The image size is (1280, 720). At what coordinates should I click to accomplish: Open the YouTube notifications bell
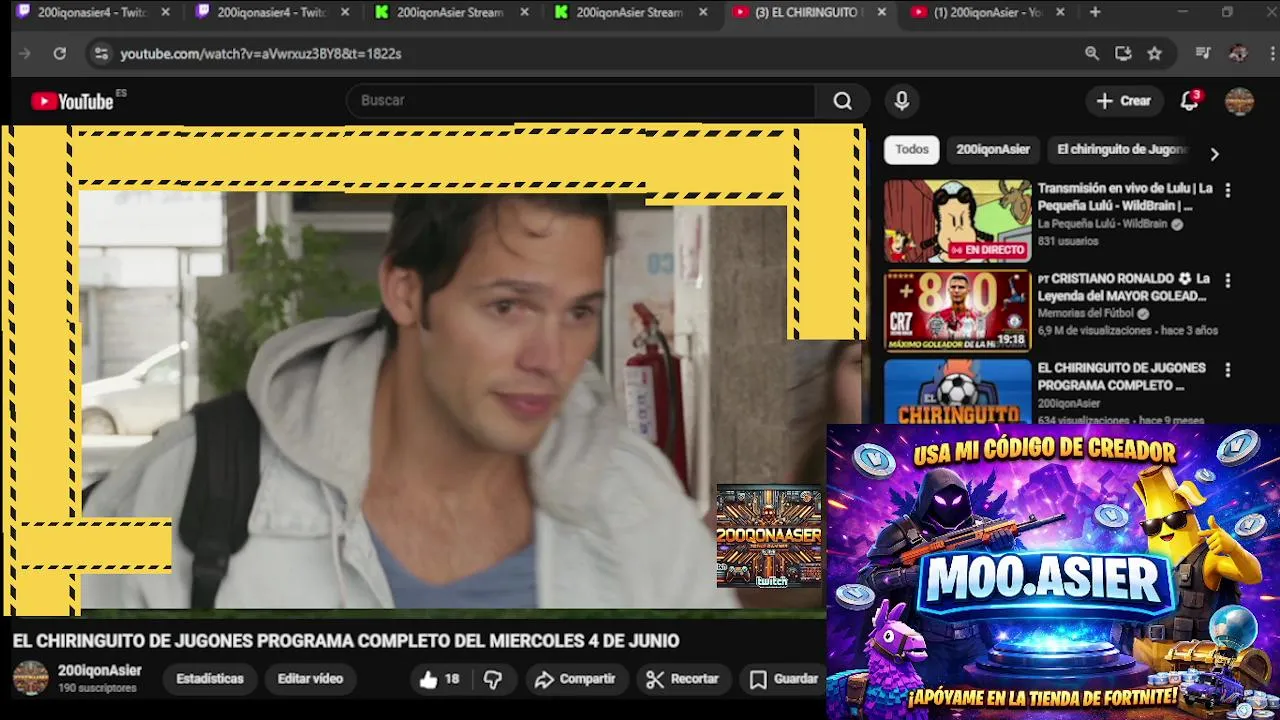[x=1189, y=101]
